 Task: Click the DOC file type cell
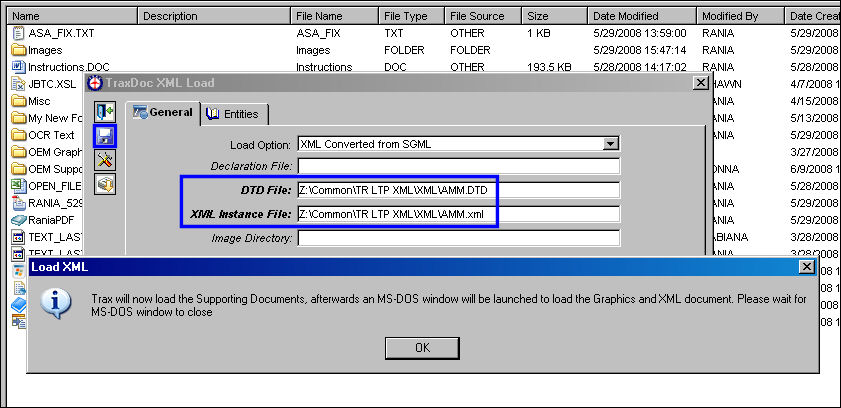pyautogui.click(x=395, y=68)
